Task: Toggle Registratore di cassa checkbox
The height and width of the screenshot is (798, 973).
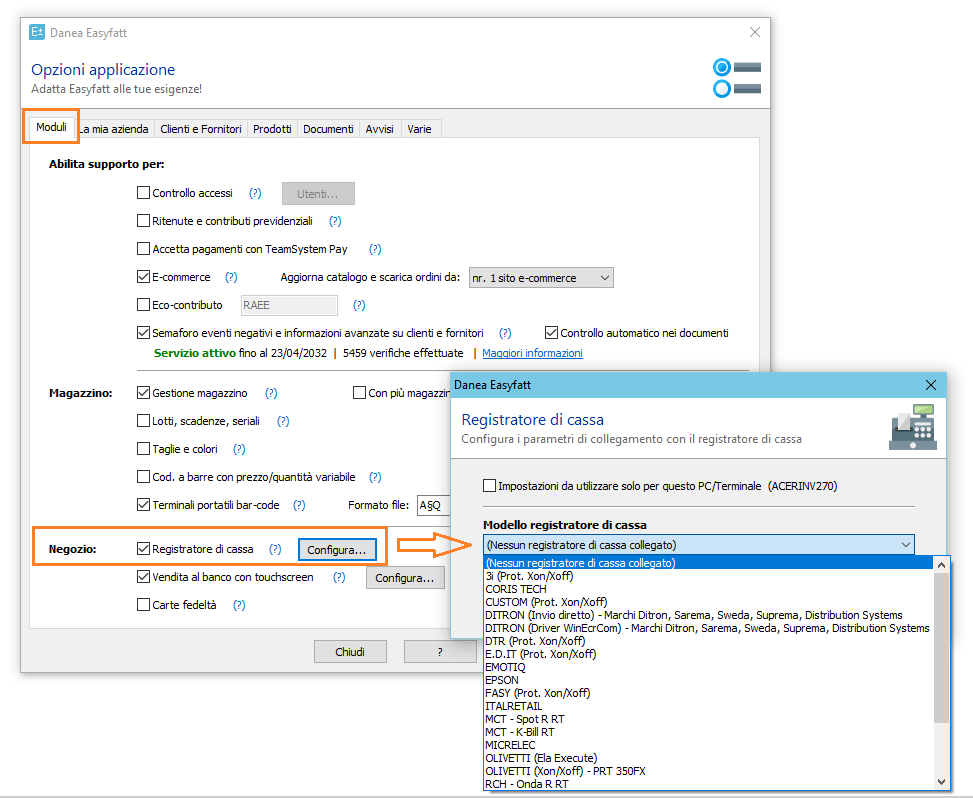Action: (x=143, y=548)
